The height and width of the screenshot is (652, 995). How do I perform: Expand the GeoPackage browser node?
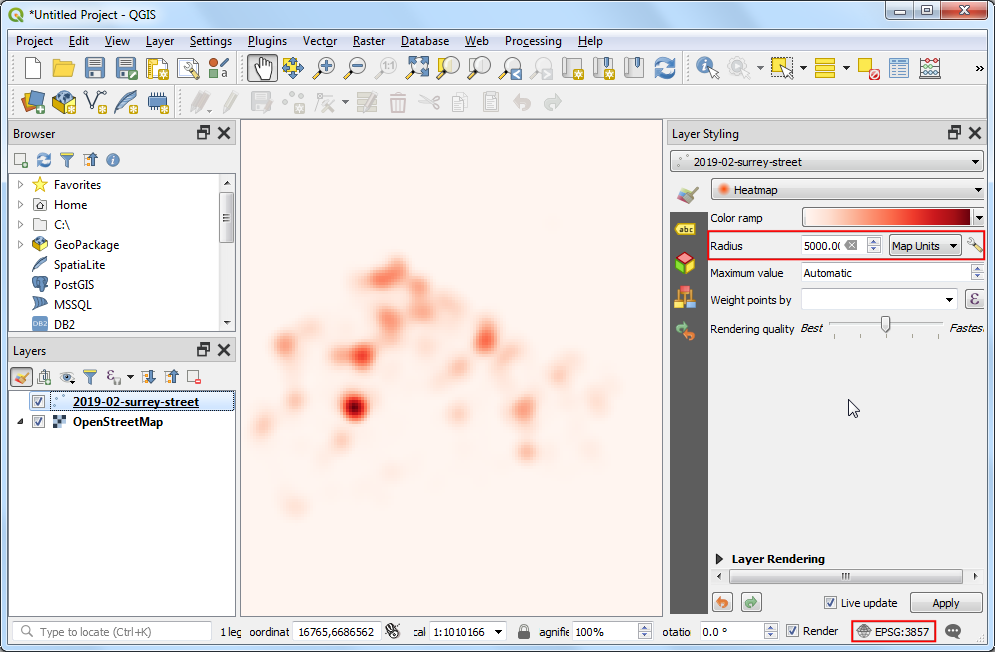click(x=20, y=245)
